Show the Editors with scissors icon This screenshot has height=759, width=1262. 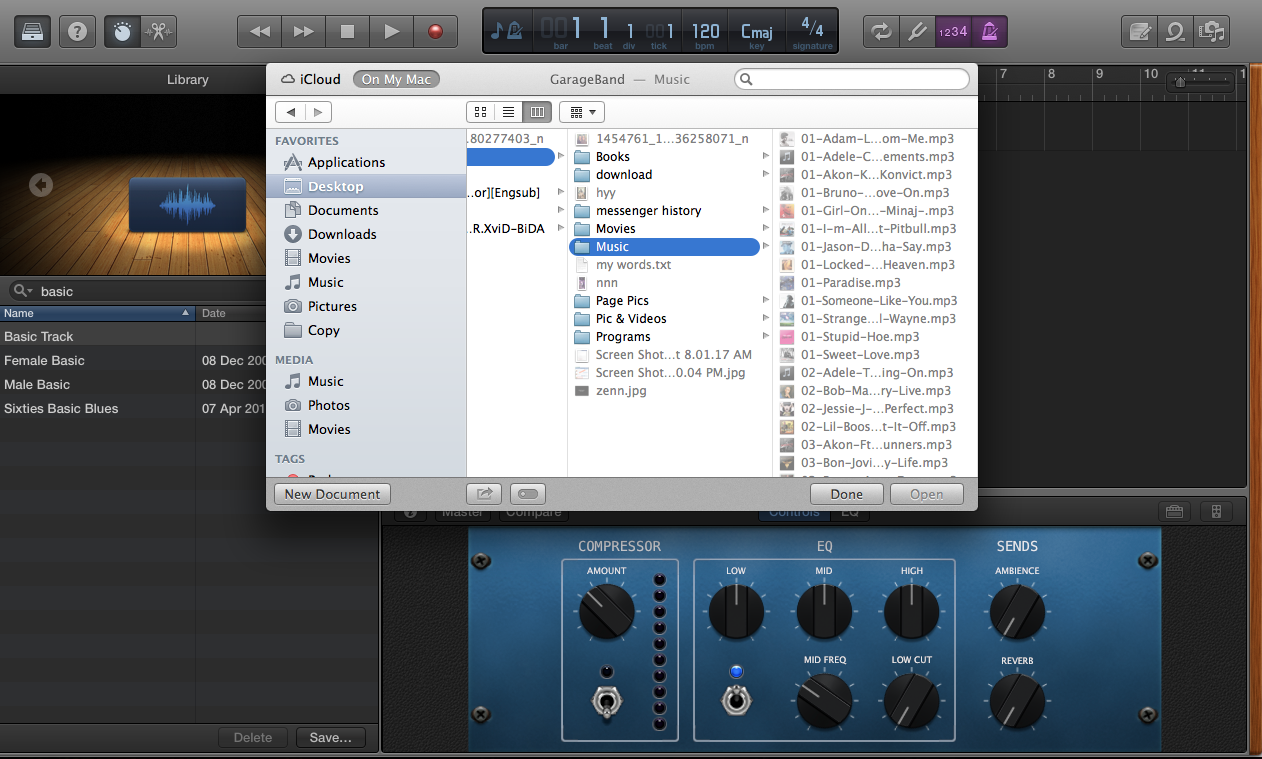point(156,31)
